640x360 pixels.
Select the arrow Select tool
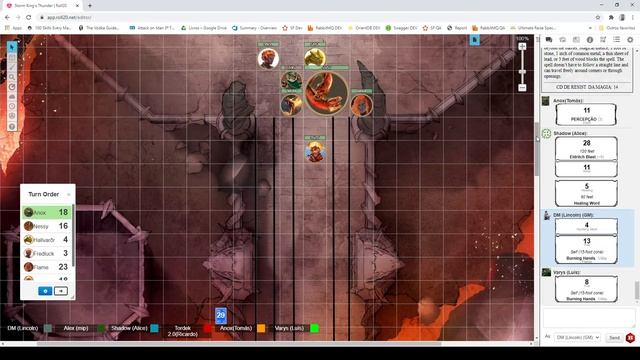click(12, 47)
